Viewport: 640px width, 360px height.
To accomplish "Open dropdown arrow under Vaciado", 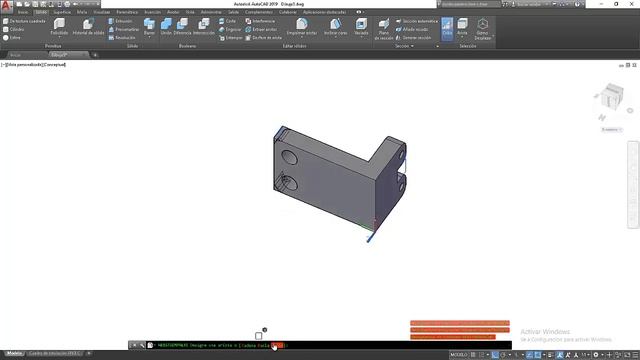I will click(361, 37).
